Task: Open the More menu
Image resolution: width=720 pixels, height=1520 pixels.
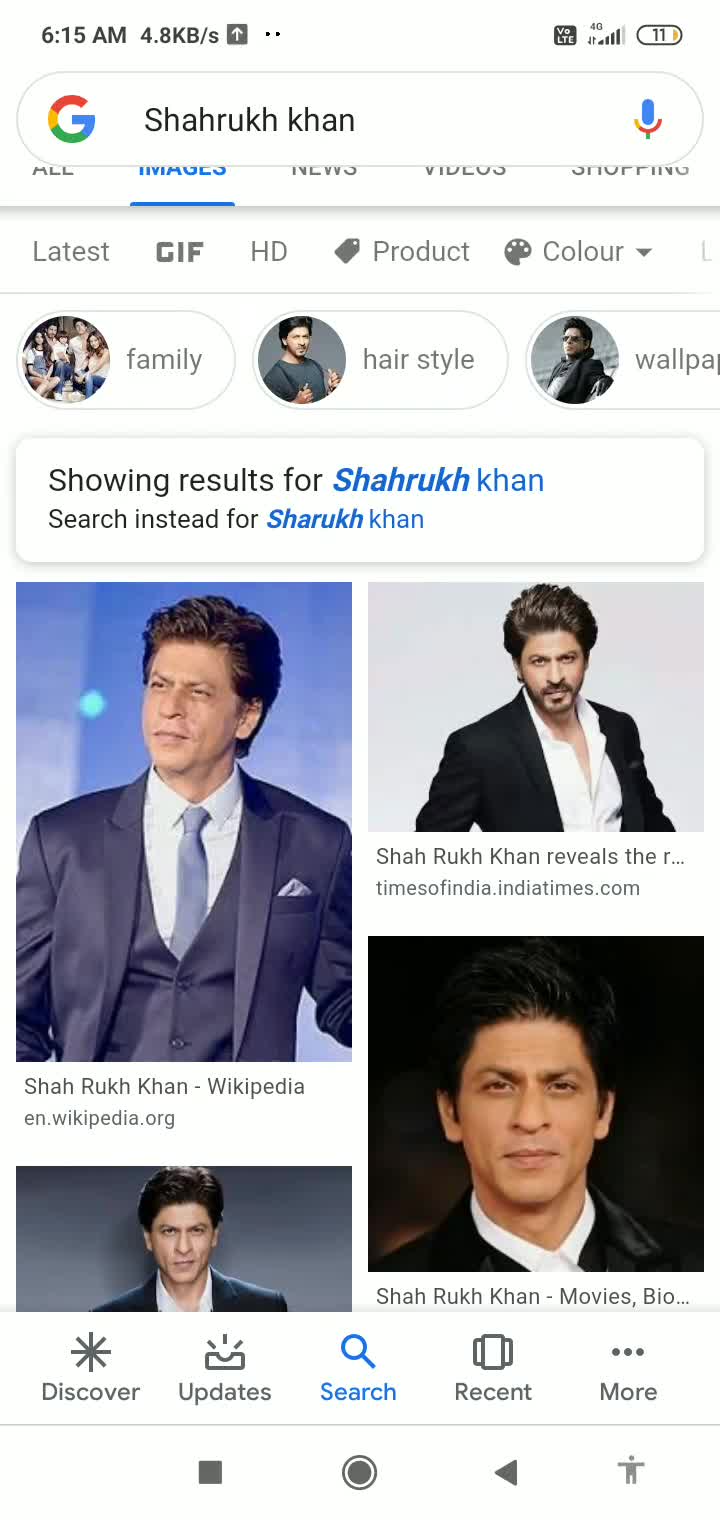Action: point(628,1369)
